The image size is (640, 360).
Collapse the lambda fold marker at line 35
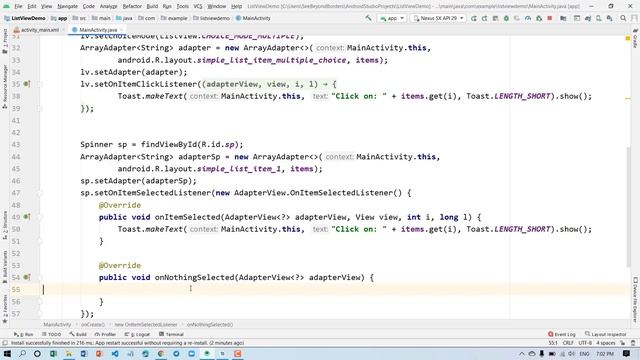click(x=40, y=84)
